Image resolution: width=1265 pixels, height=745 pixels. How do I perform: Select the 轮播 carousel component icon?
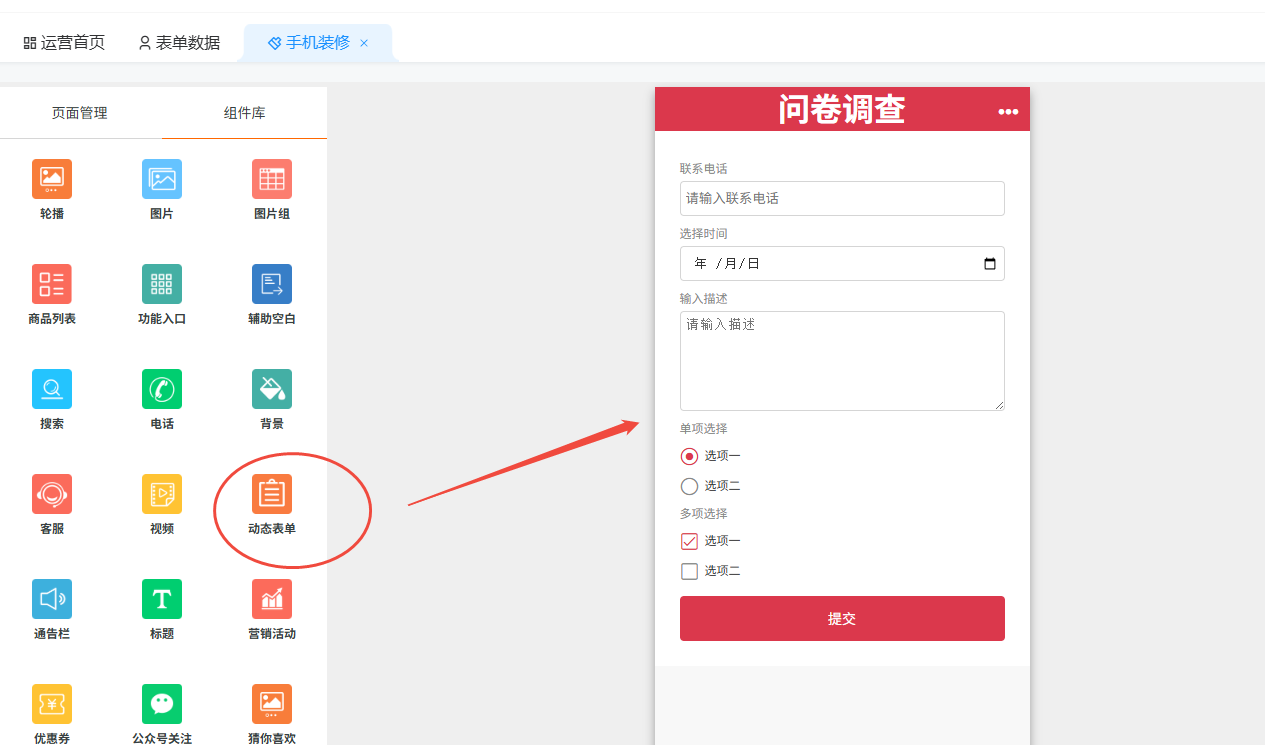click(x=52, y=180)
